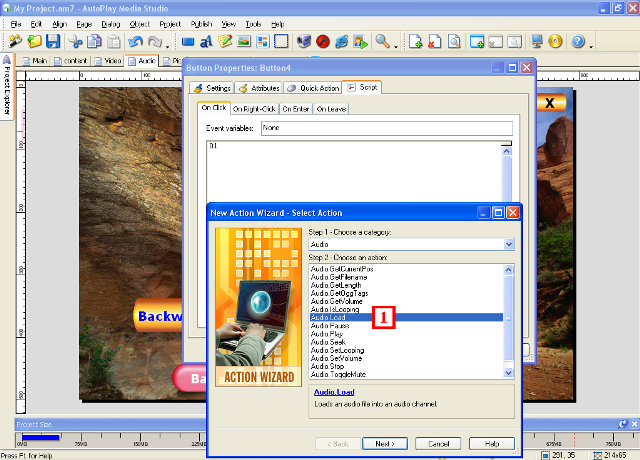Switch to the Quick Action tab

pyautogui.click(x=312, y=88)
